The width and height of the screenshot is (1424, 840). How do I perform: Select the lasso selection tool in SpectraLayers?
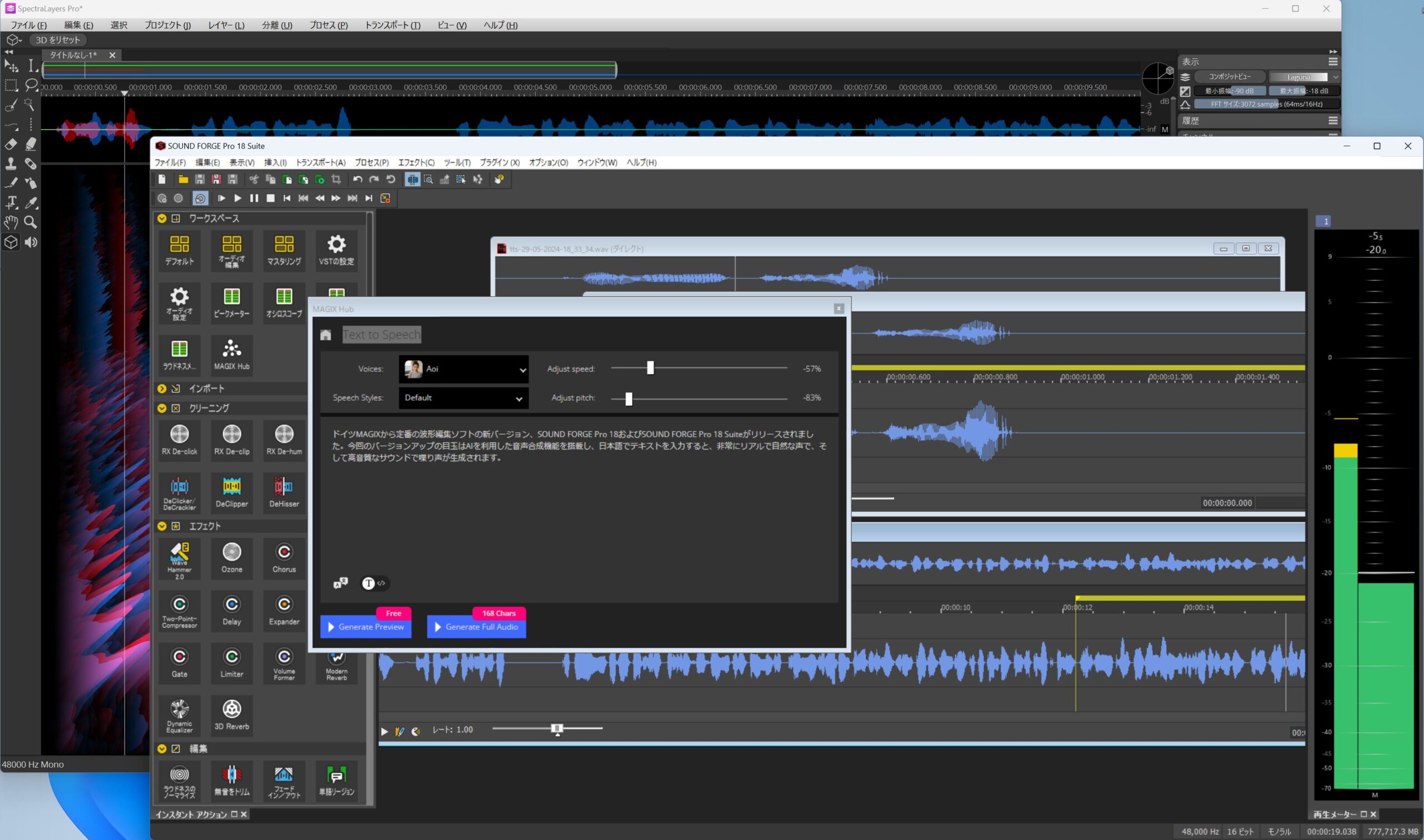point(31,86)
